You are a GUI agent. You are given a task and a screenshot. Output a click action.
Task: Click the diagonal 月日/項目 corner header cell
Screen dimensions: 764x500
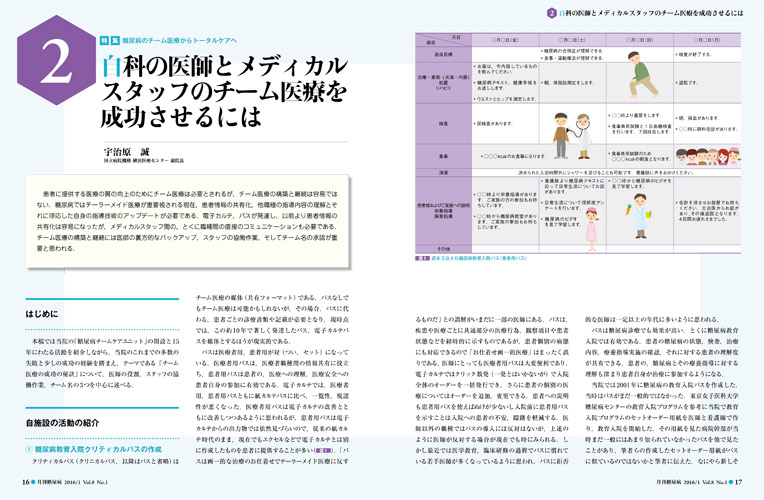pyautogui.click(x=443, y=40)
